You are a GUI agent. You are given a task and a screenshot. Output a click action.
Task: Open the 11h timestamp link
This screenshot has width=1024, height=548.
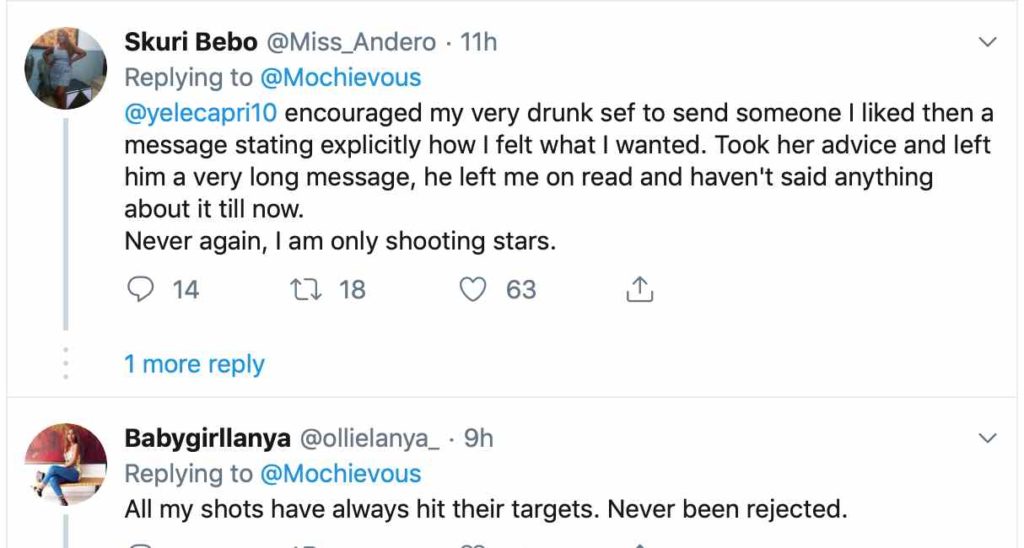pyautogui.click(x=479, y=42)
